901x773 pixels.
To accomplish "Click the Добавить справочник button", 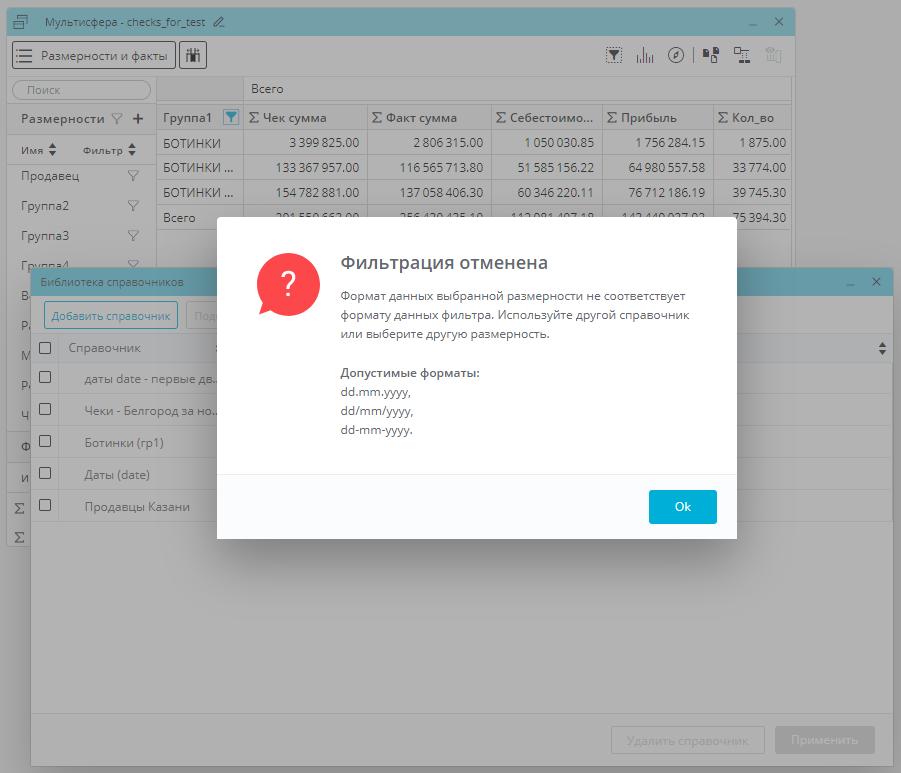I will click(x=111, y=316).
